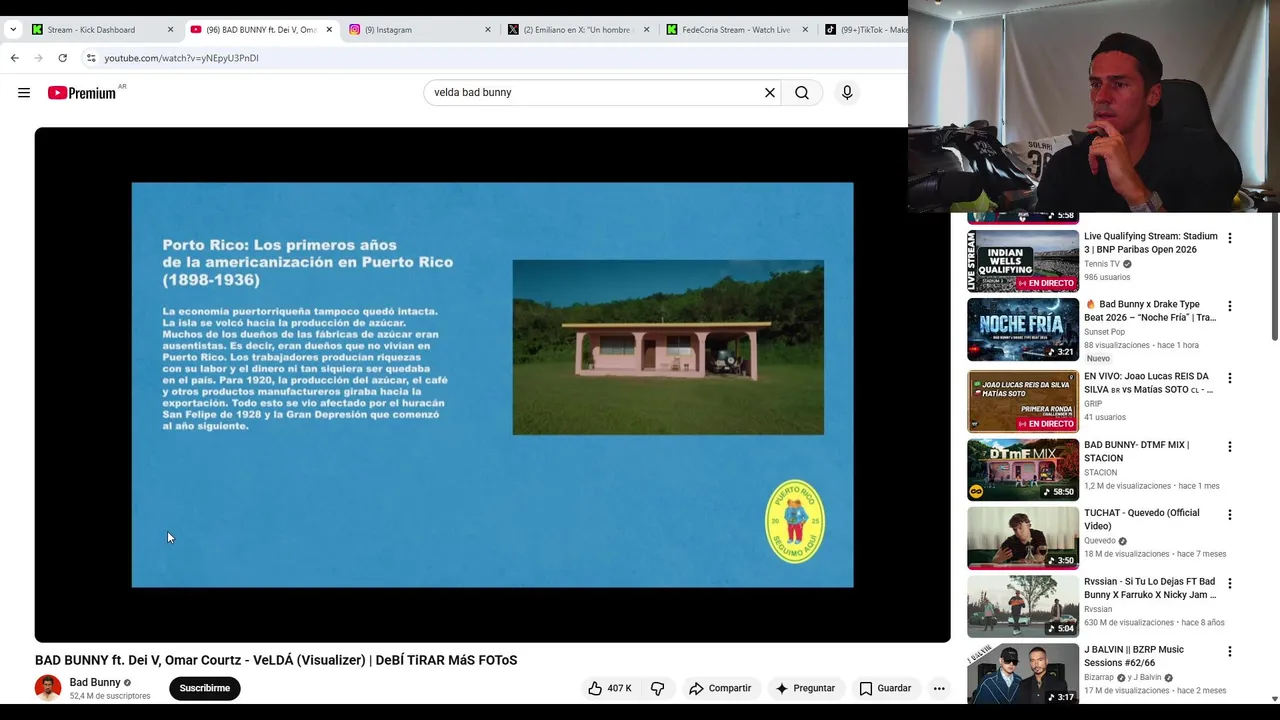Open Live Qualifying Stream thumbnail

point(1023,261)
